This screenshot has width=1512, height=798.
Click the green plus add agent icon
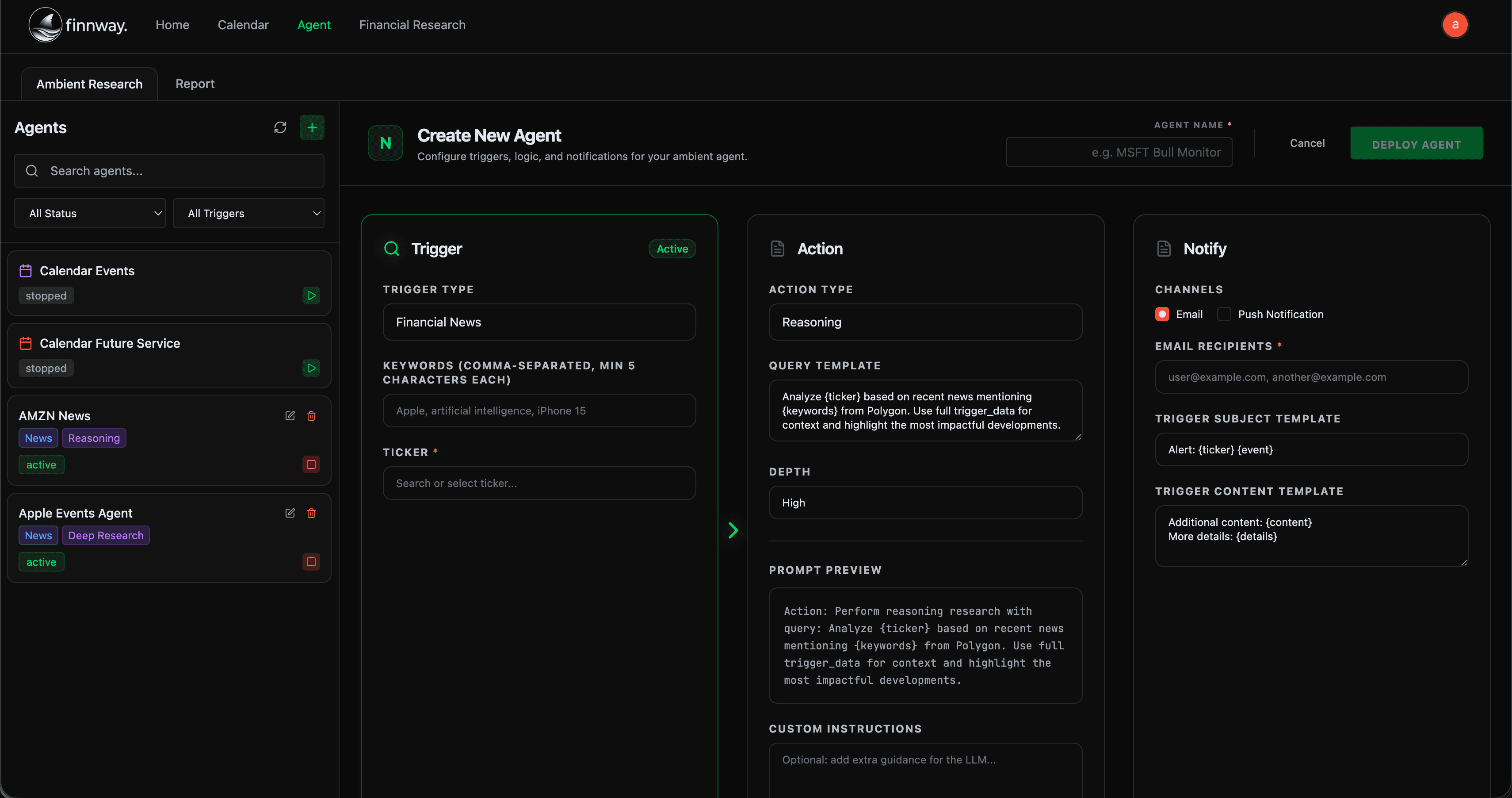coord(312,127)
